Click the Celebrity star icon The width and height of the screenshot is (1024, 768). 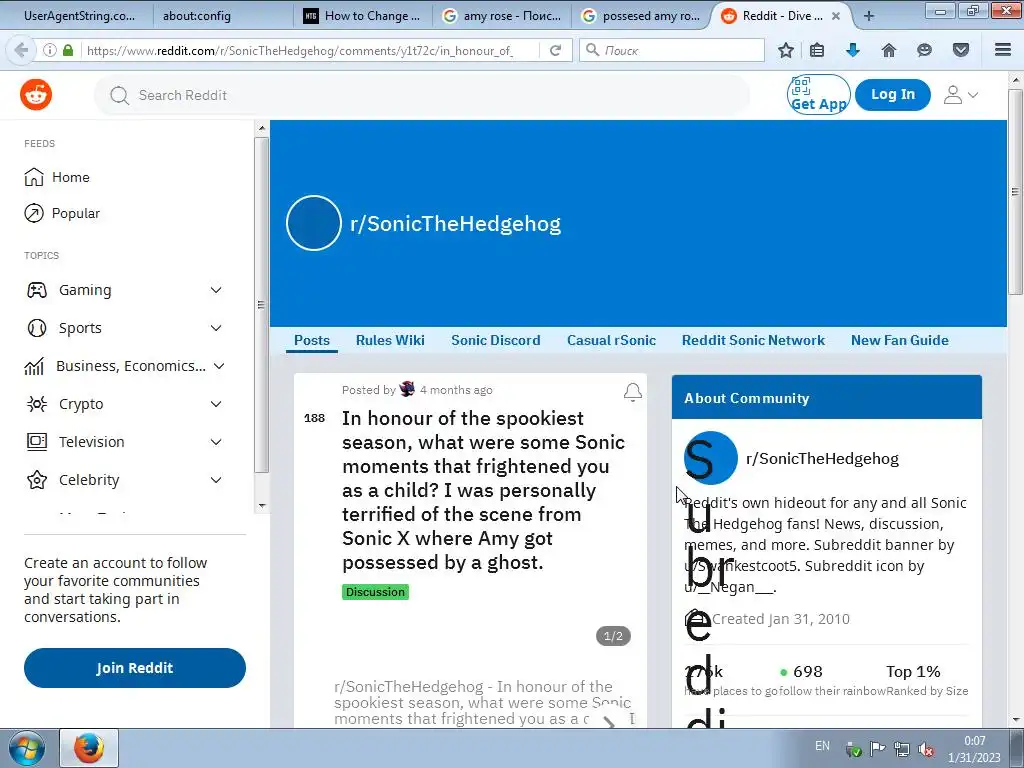(x=37, y=480)
